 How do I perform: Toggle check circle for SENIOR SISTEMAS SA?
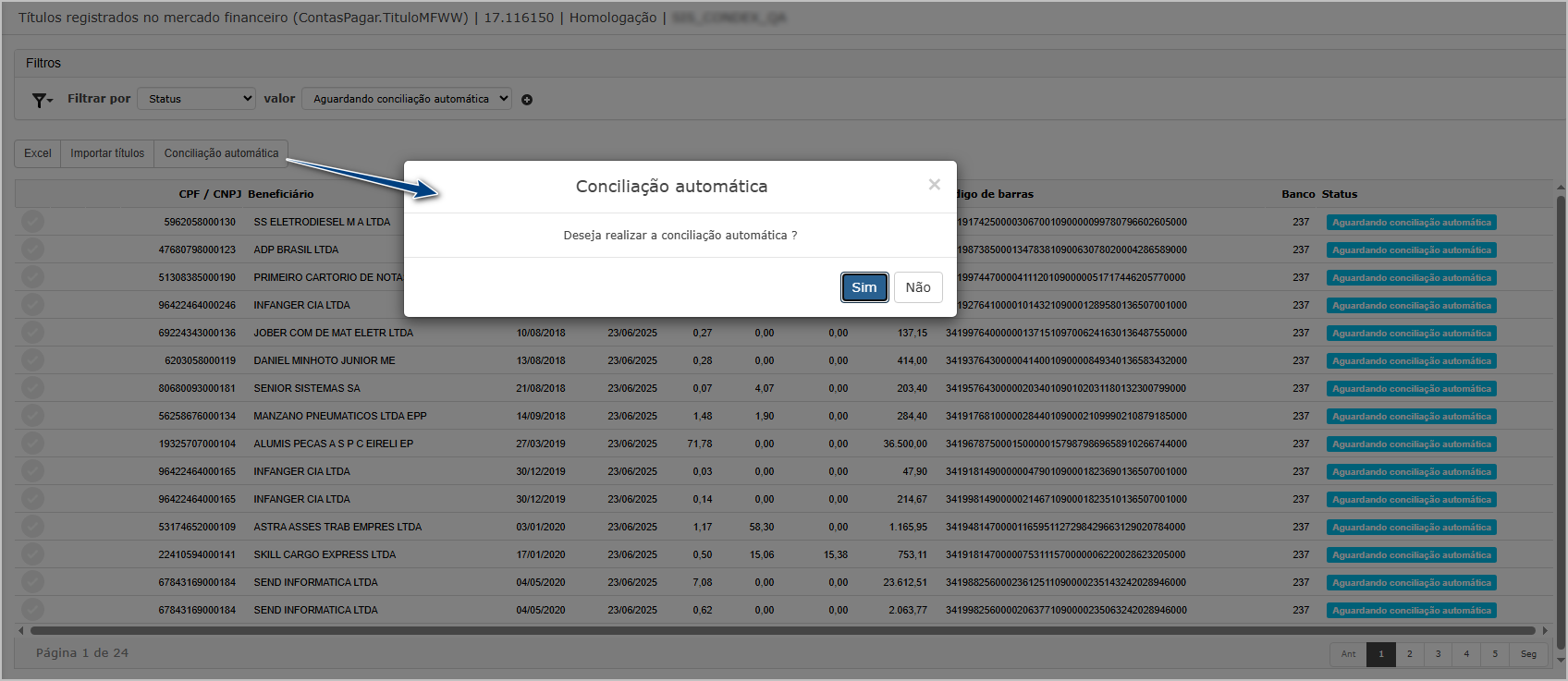pyautogui.click(x=32, y=388)
